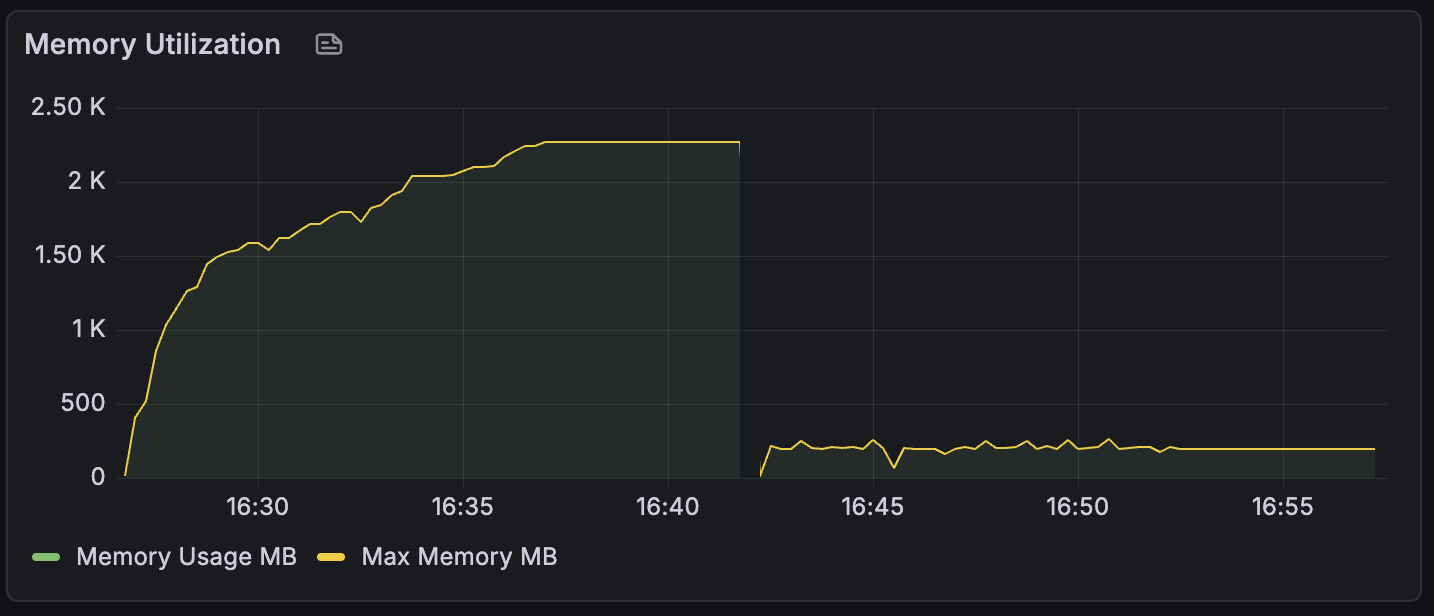The width and height of the screenshot is (1434, 616).
Task: Click the 16:45 time axis label
Action: click(873, 507)
